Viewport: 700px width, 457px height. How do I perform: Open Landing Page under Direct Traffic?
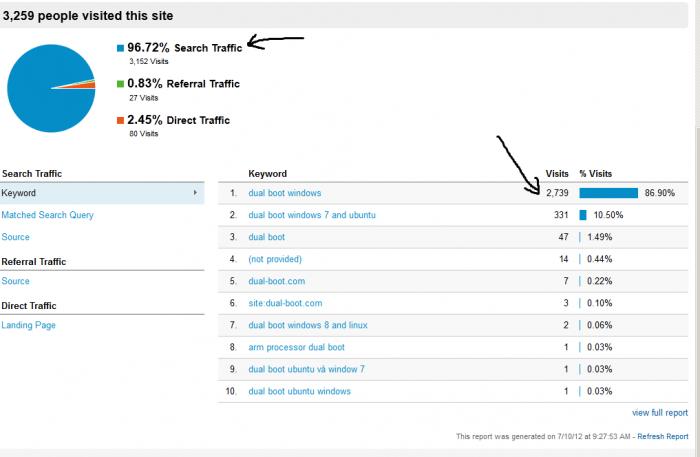point(29,325)
